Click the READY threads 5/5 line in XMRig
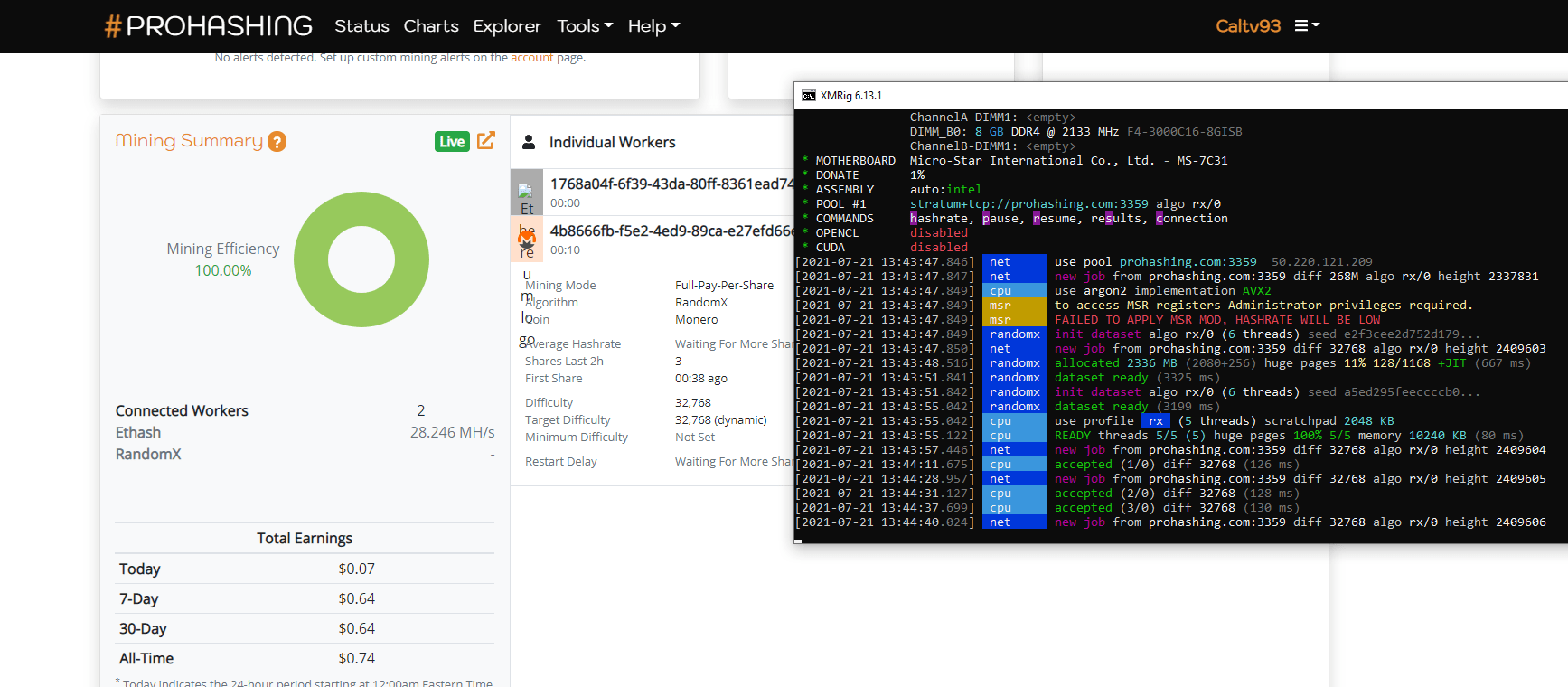Image resolution: width=1568 pixels, height=687 pixels. click(1160, 436)
